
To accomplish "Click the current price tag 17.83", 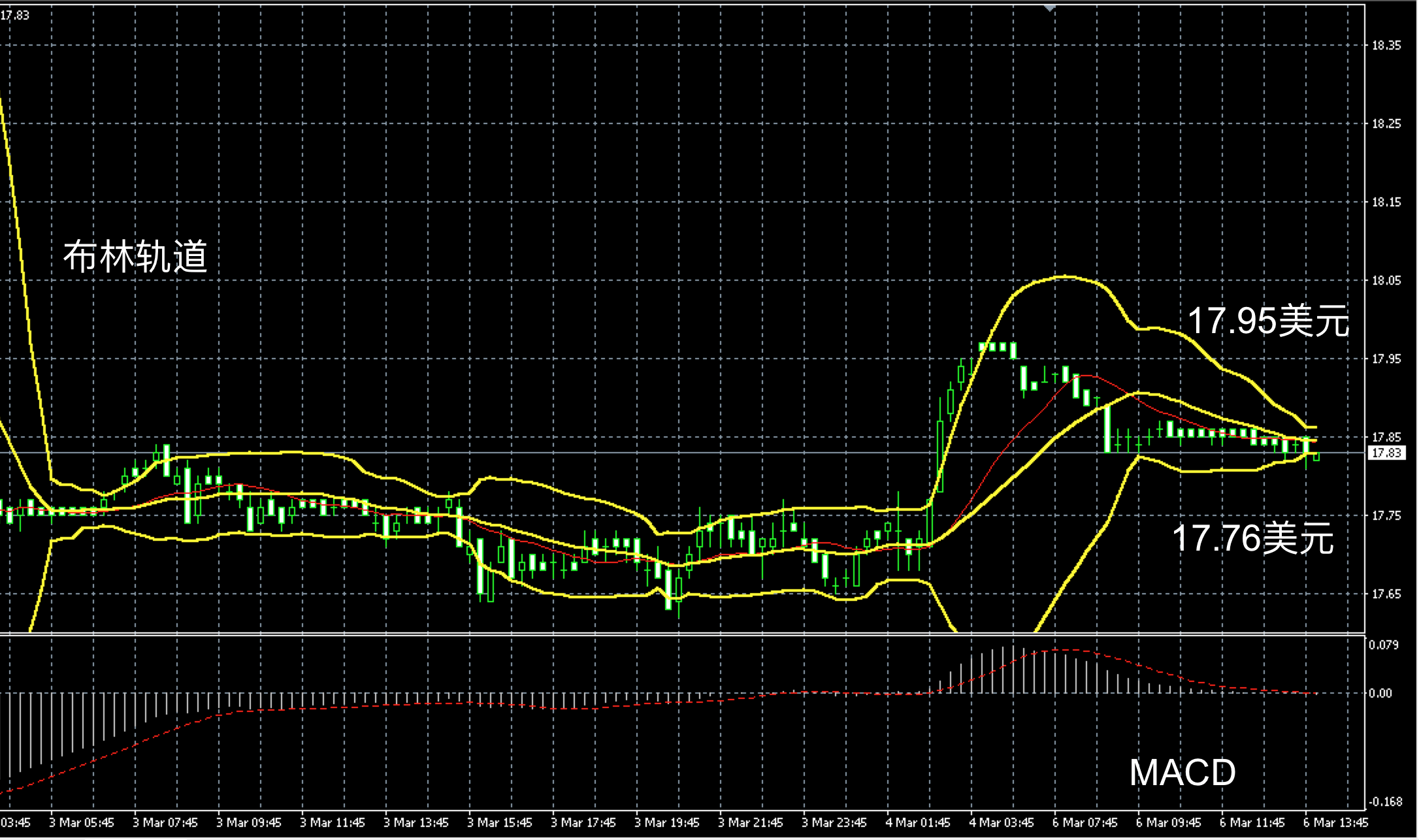I will 1386,453.
